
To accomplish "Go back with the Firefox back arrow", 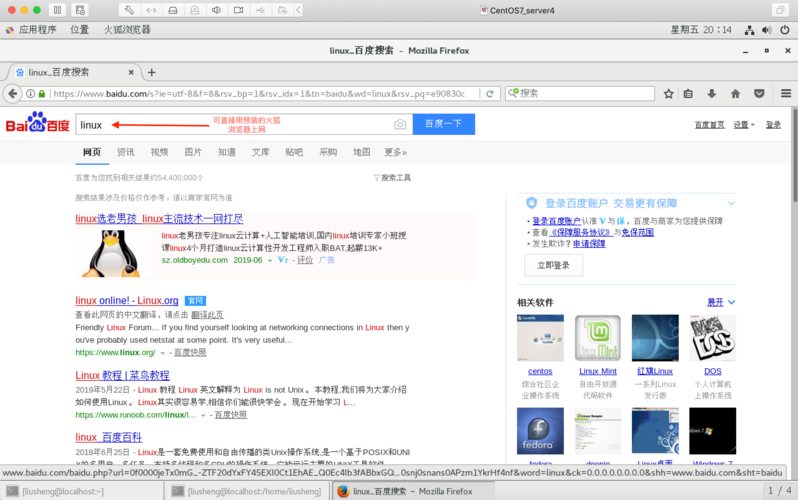I will [13, 94].
